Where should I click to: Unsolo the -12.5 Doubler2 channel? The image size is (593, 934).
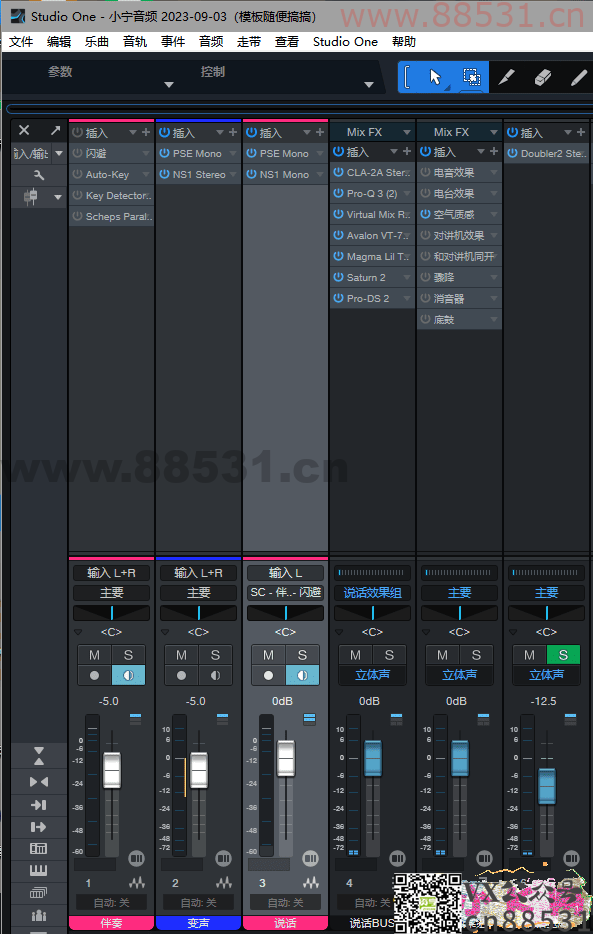pos(563,655)
